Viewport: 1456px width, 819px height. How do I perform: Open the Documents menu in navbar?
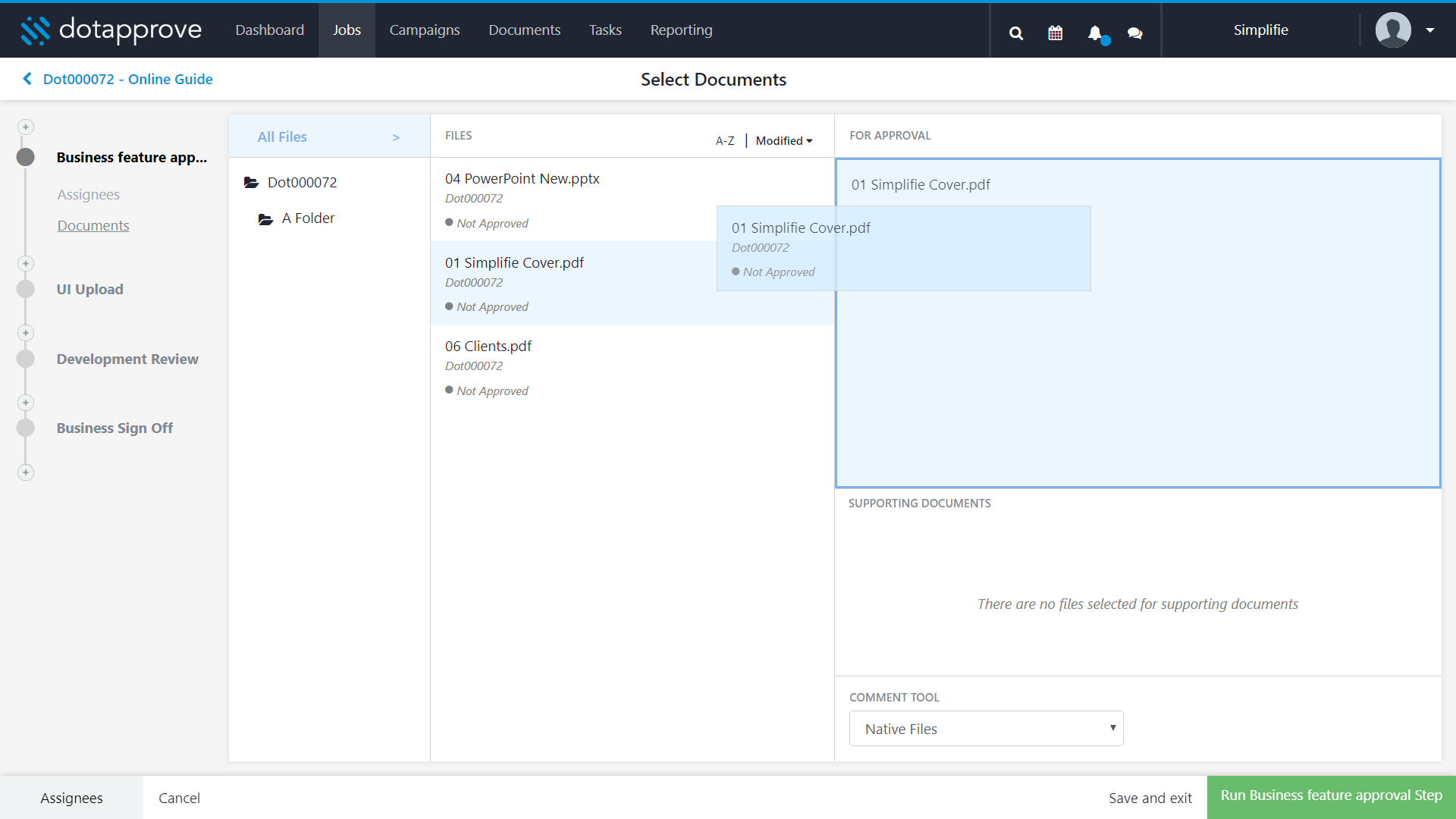[x=525, y=30]
